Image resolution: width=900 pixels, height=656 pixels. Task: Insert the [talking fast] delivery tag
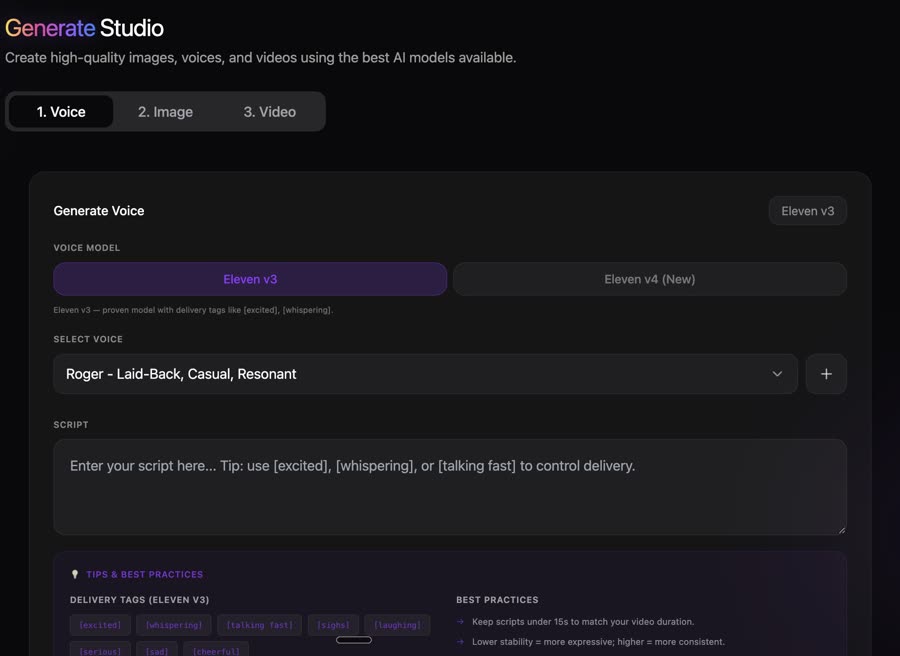[x=259, y=625]
